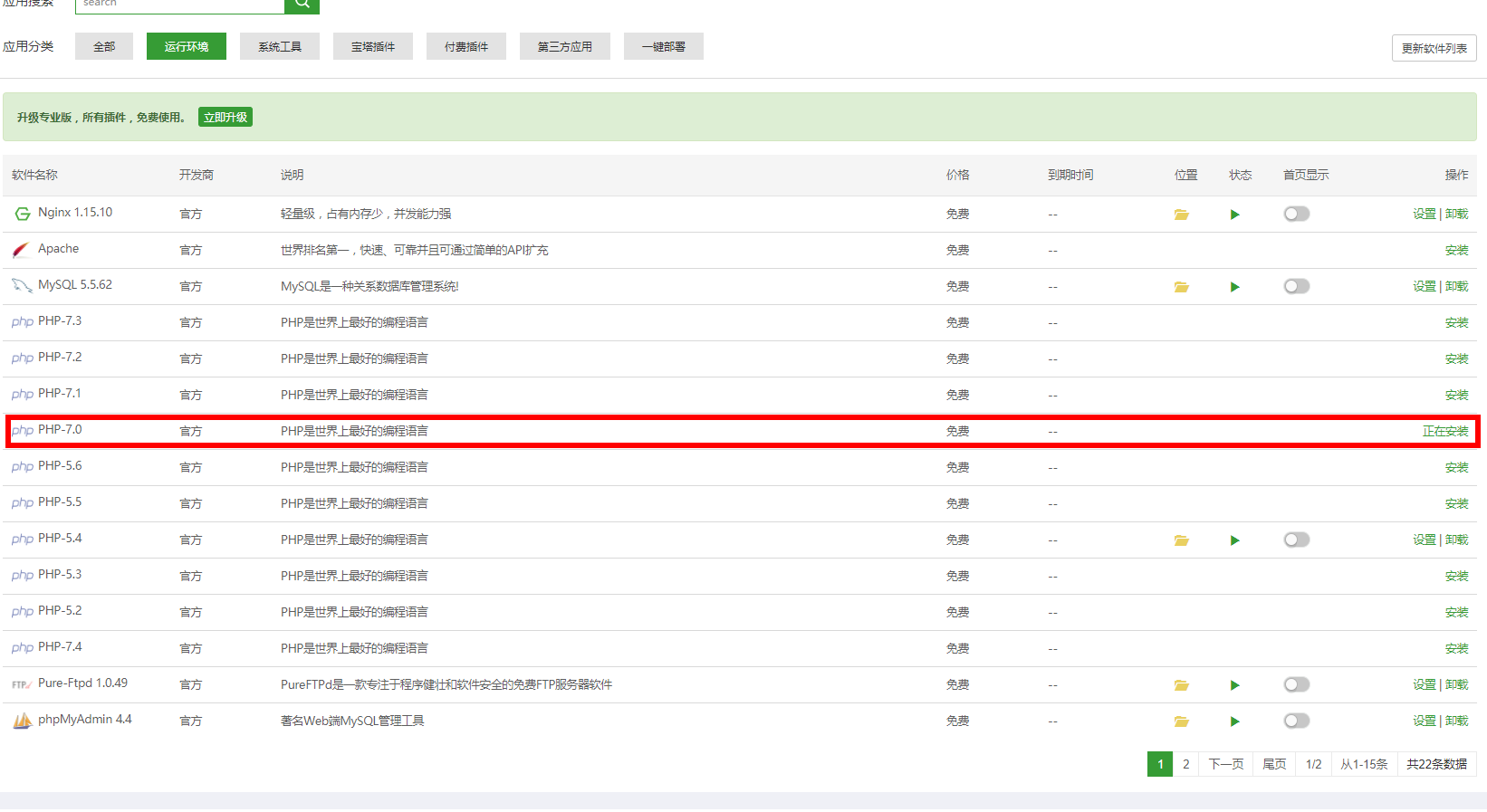This screenshot has height=812, width=1487.
Task: Click the PHP-7.0 software name
Action: pos(60,430)
